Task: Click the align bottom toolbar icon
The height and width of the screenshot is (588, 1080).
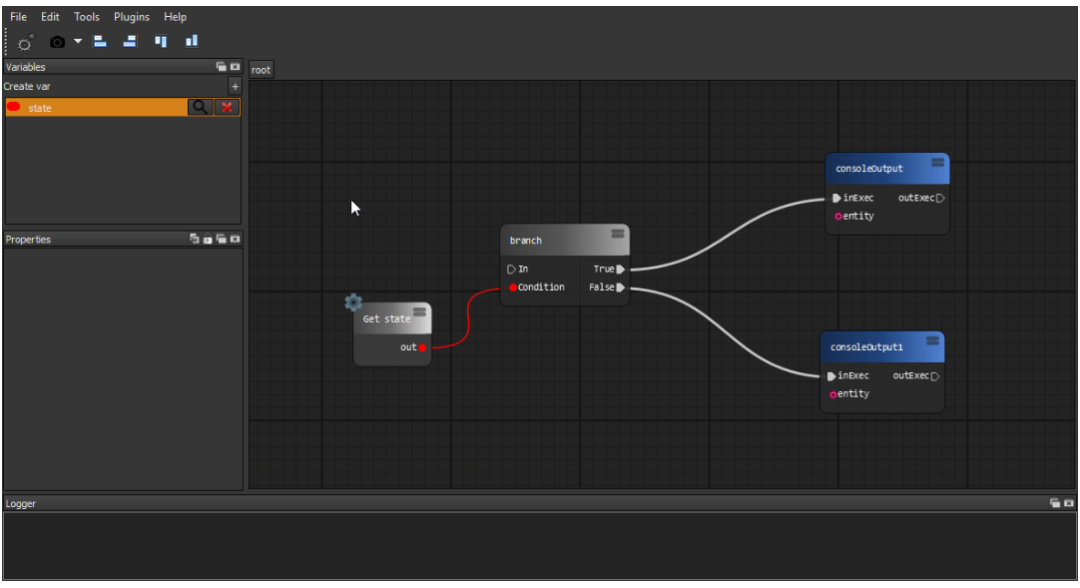Action: click(191, 41)
